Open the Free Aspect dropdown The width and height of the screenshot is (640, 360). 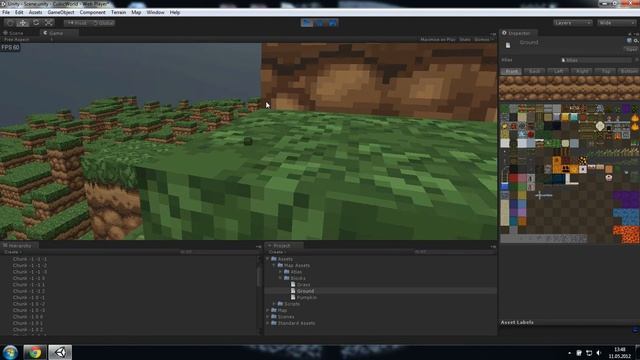coord(29,40)
